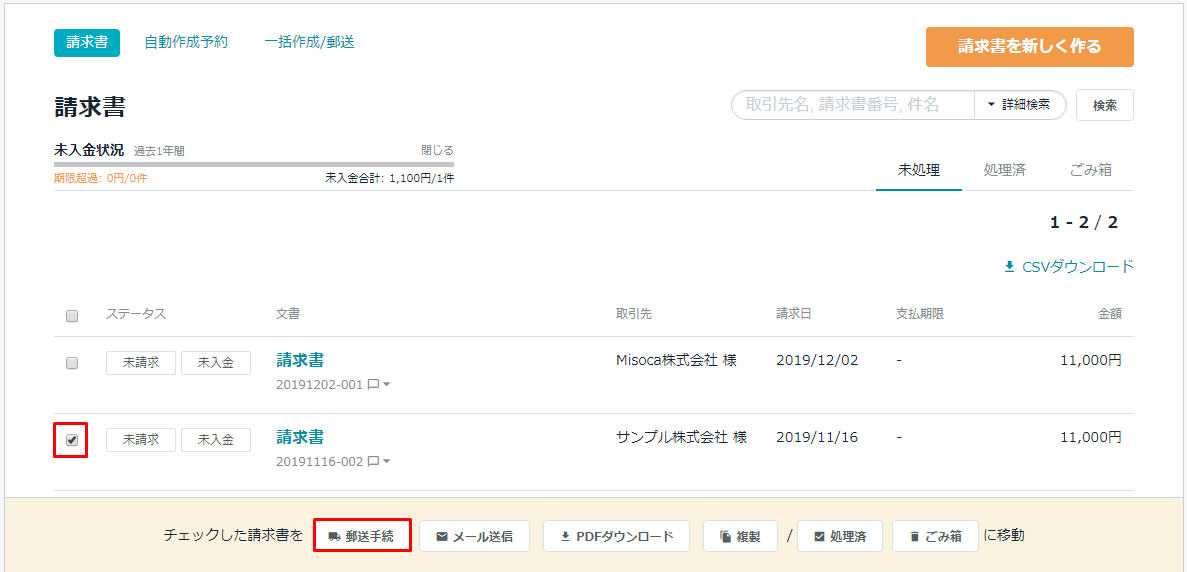Click the 1 - 2 / 2 pagination text
The width and height of the screenshot is (1187, 572).
[1083, 222]
